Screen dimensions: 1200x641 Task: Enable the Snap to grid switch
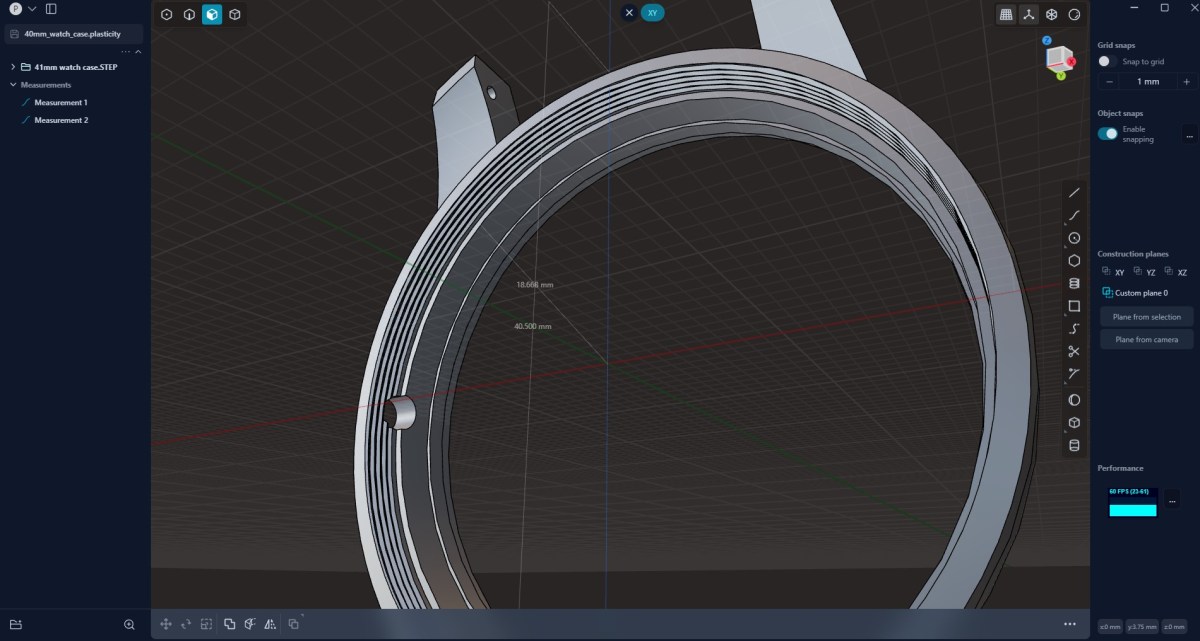[1105, 62]
